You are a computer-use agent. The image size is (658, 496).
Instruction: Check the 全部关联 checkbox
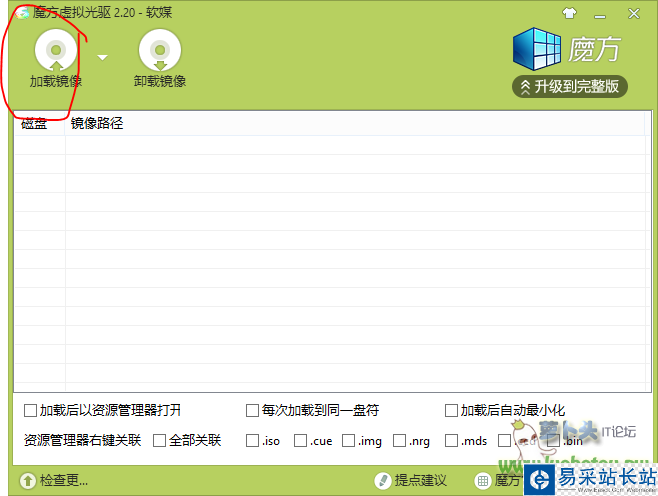pos(159,441)
